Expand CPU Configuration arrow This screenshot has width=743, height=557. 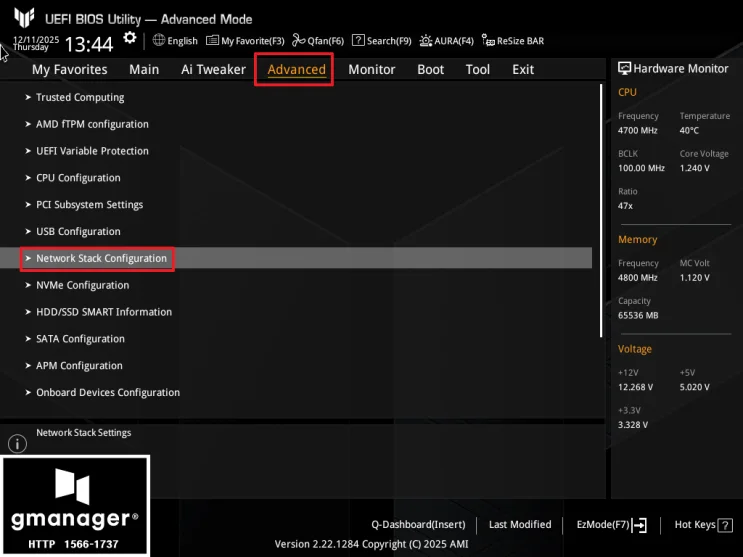coord(28,178)
